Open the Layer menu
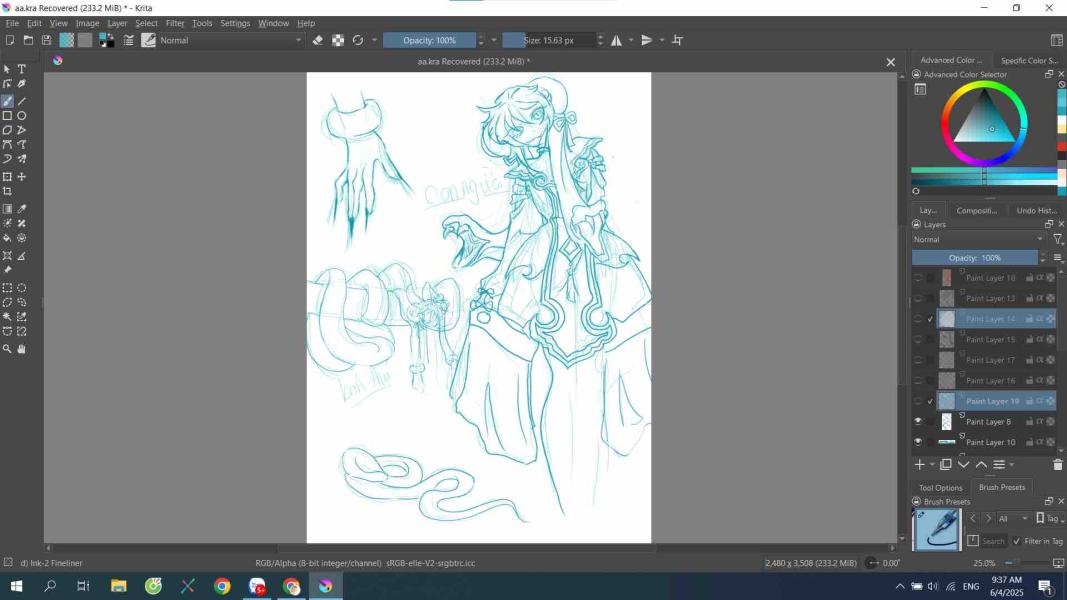The width and height of the screenshot is (1067, 600). click(x=117, y=23)
